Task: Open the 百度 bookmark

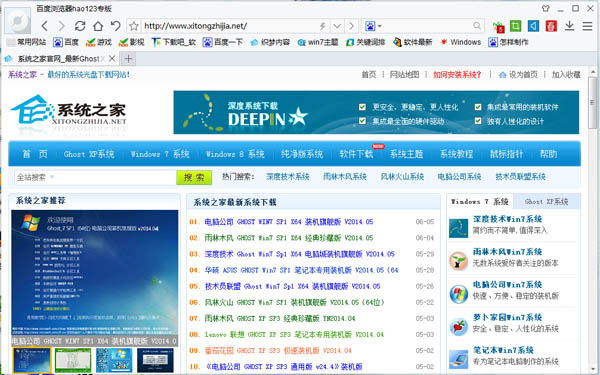Action: [66, 42]
